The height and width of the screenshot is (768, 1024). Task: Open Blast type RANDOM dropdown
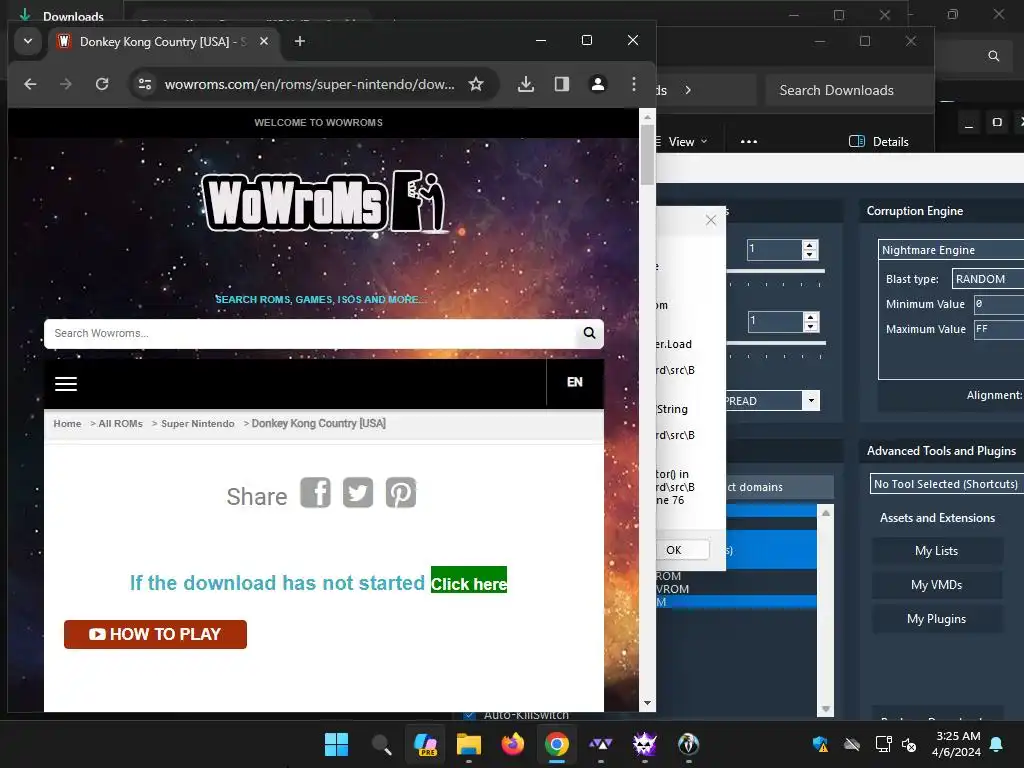[x=987, y=279]
